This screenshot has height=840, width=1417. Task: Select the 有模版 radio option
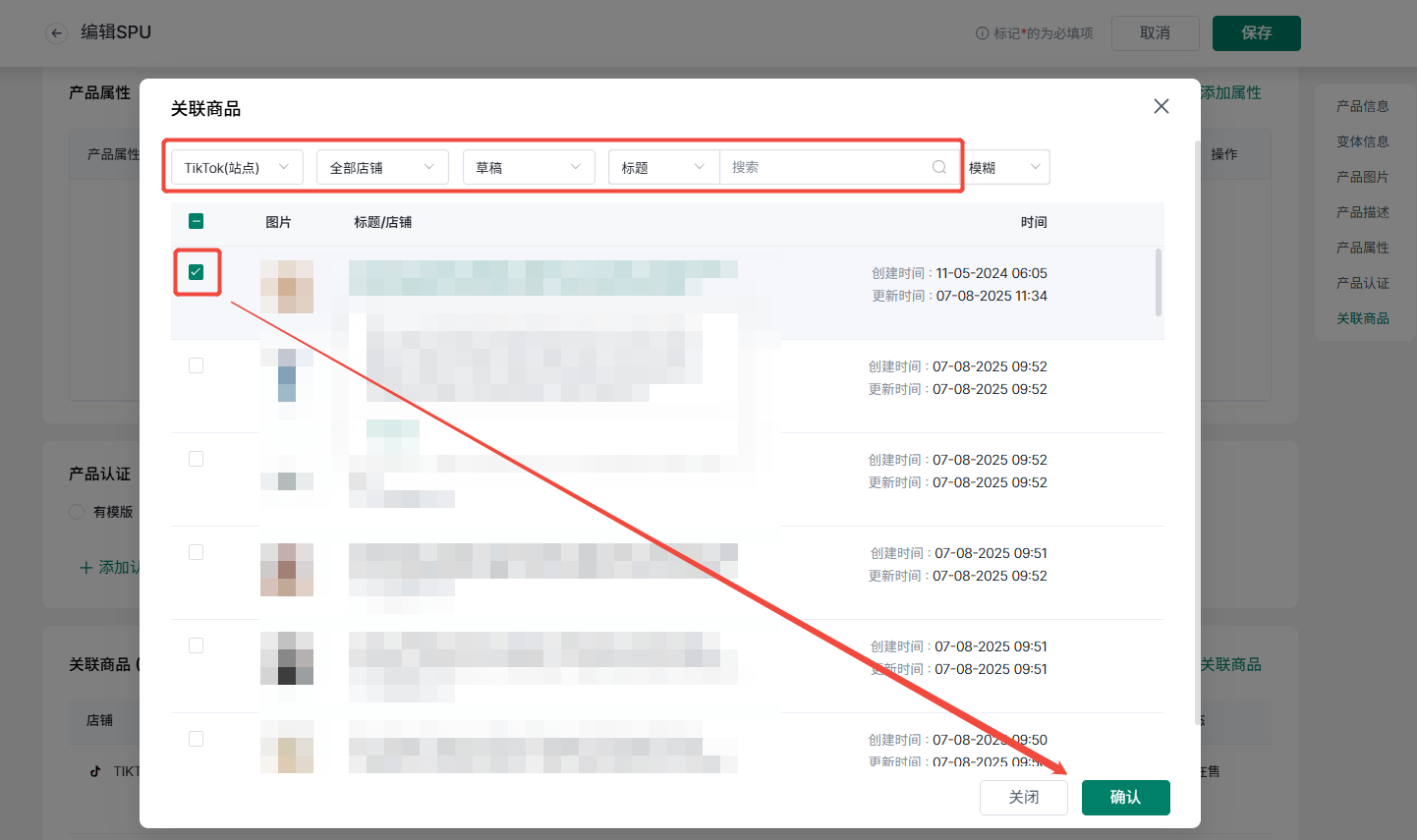click(x=77, y=512)
